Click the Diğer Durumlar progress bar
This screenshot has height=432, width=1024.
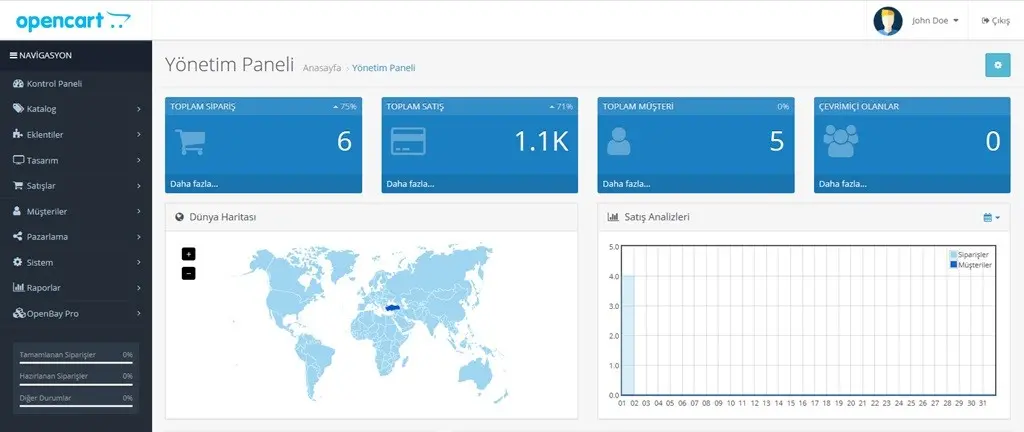pyautogui.click(x=76, y=405)
